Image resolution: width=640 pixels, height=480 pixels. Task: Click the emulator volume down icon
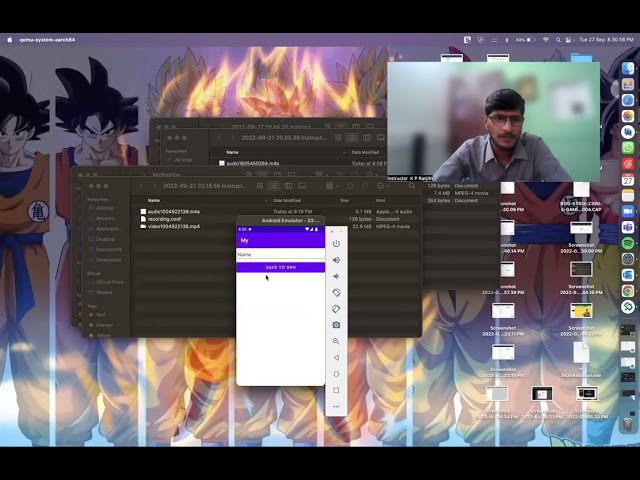point(336,276)
